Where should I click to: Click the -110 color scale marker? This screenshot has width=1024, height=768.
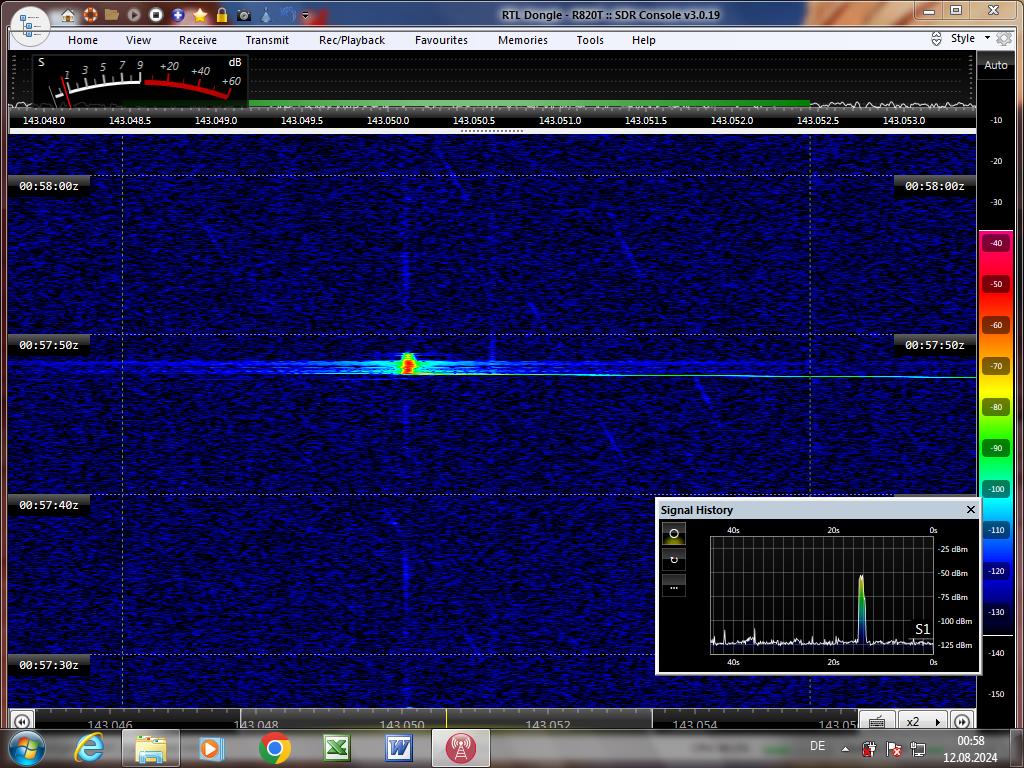click(996, 530)
